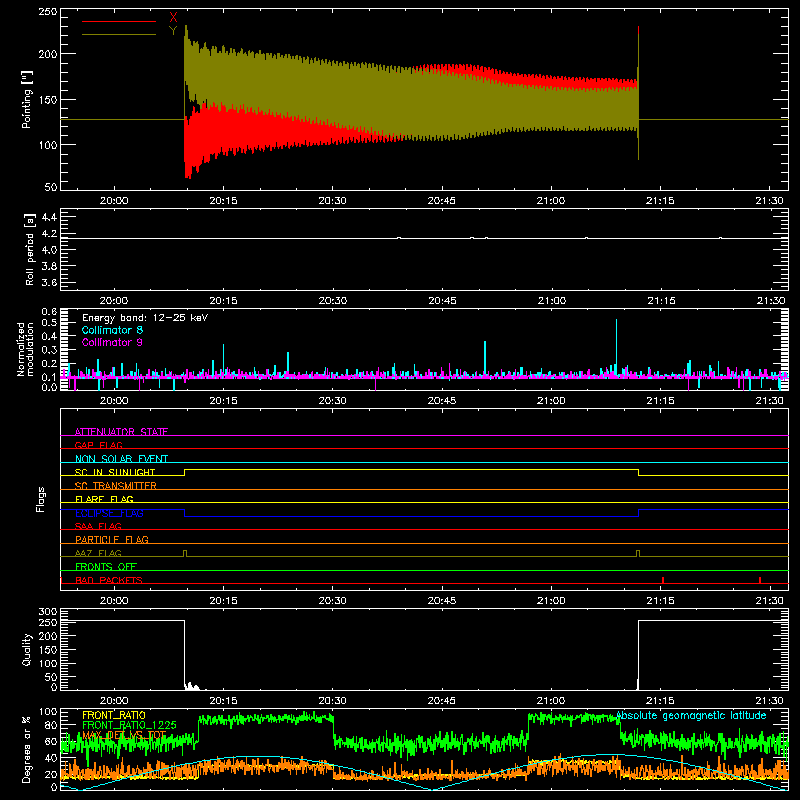Click the red legend line for X
Viewport: 800px width, 800px height.
click(x=119, y=21)
